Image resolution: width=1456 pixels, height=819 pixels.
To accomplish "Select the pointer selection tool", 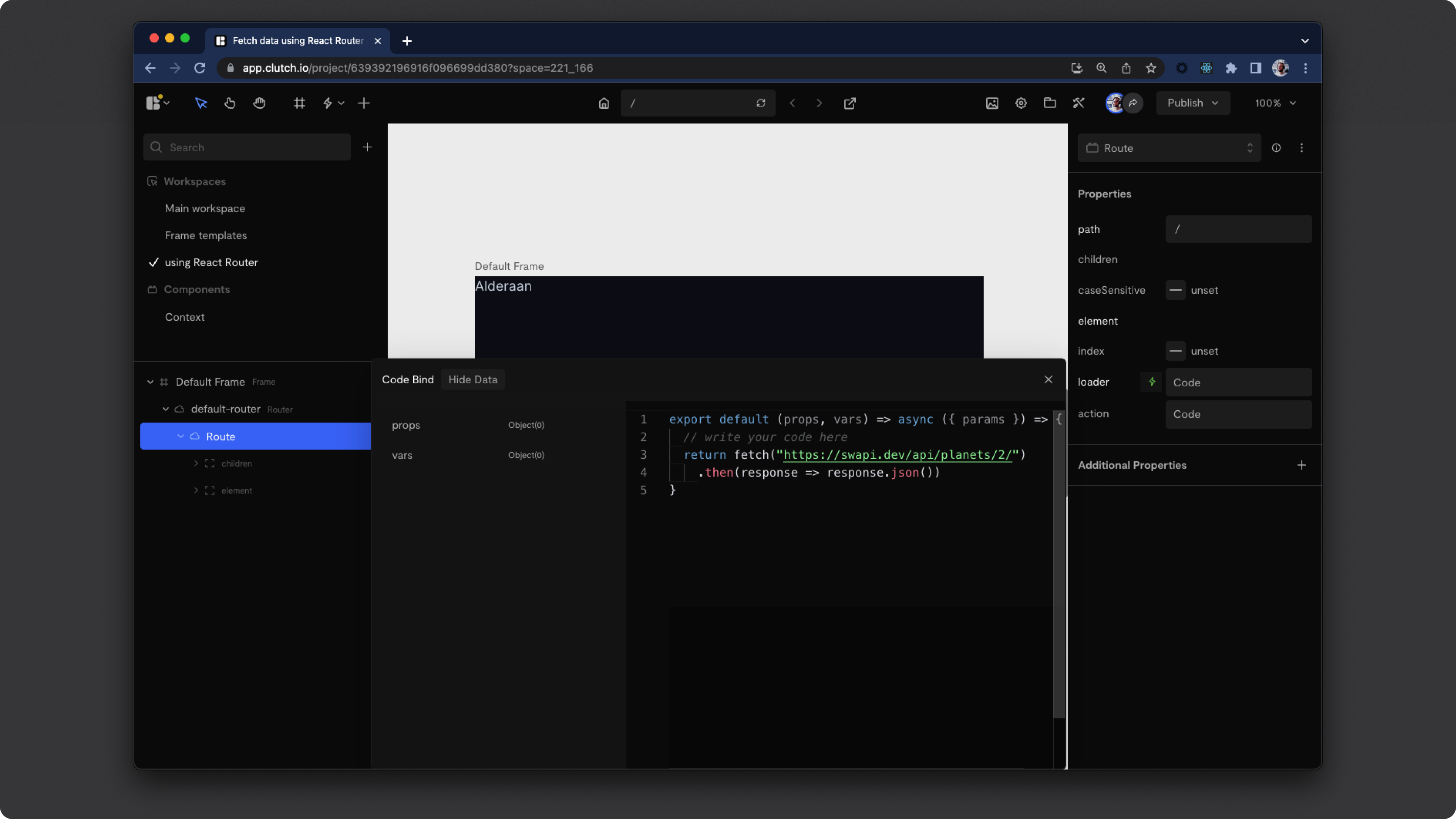I will [201, 103].
